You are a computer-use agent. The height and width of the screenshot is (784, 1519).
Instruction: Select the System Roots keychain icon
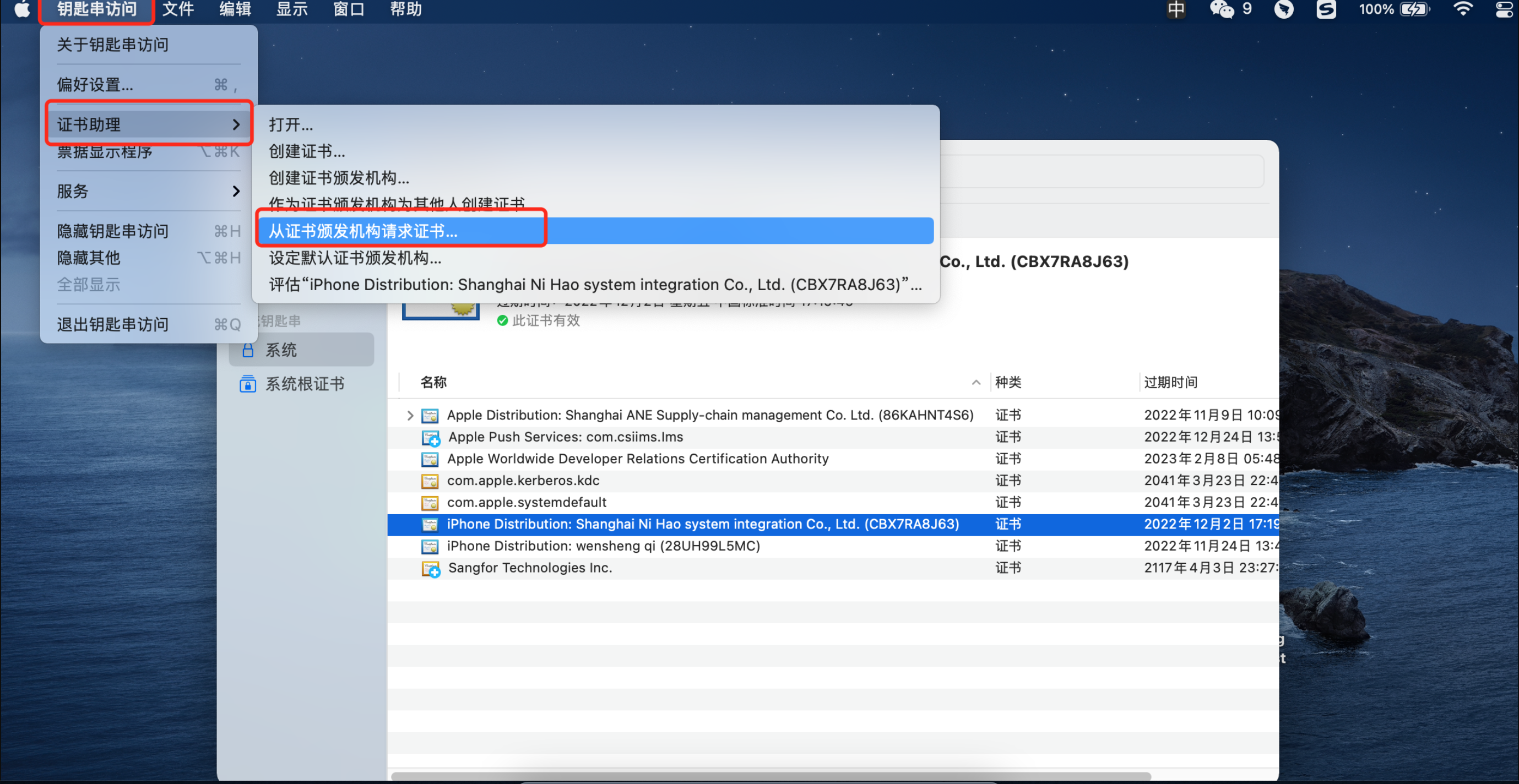[x=248, y=384]
